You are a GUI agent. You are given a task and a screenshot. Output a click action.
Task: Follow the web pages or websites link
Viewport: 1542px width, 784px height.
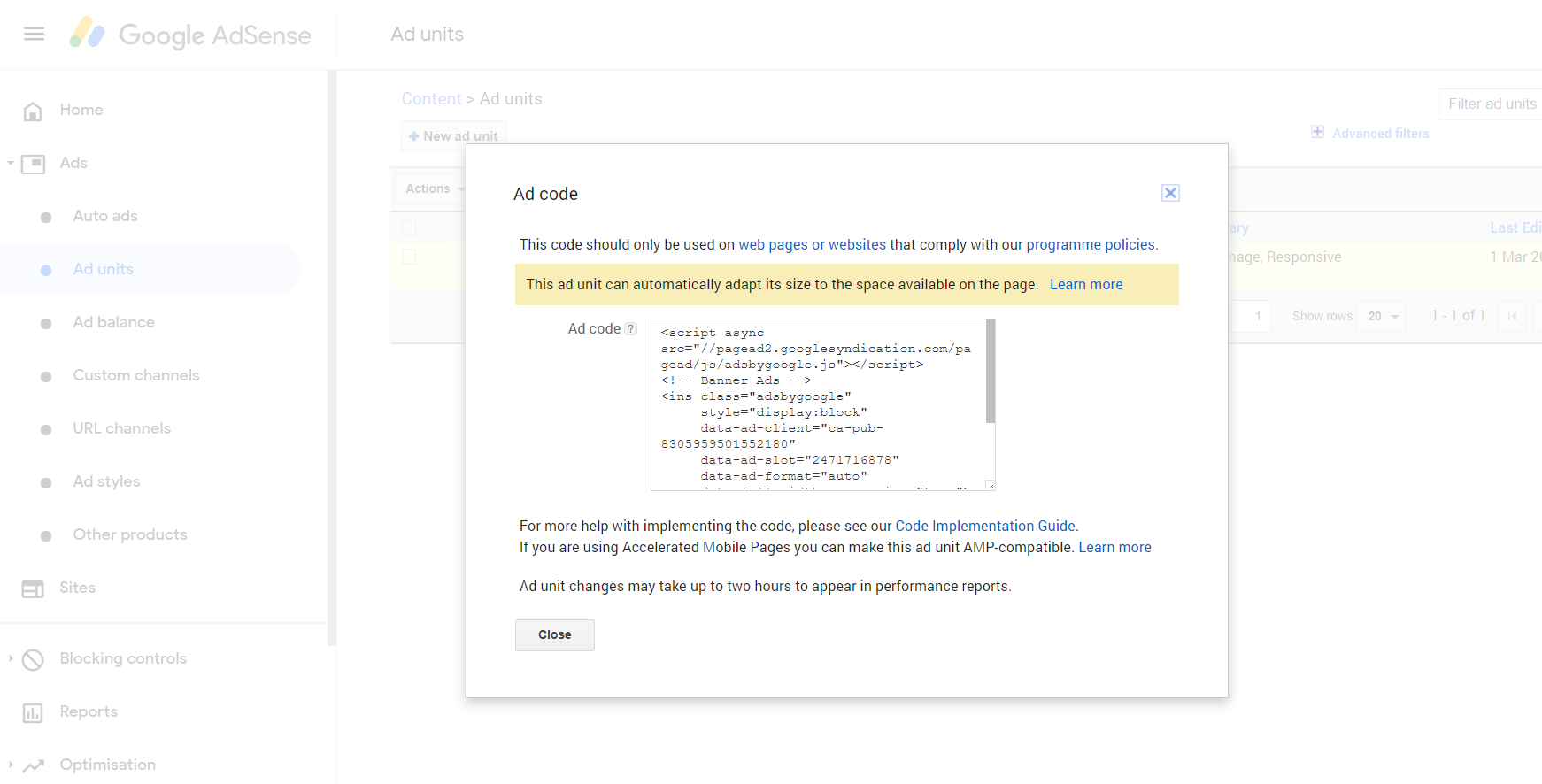(x=812, y=244)
